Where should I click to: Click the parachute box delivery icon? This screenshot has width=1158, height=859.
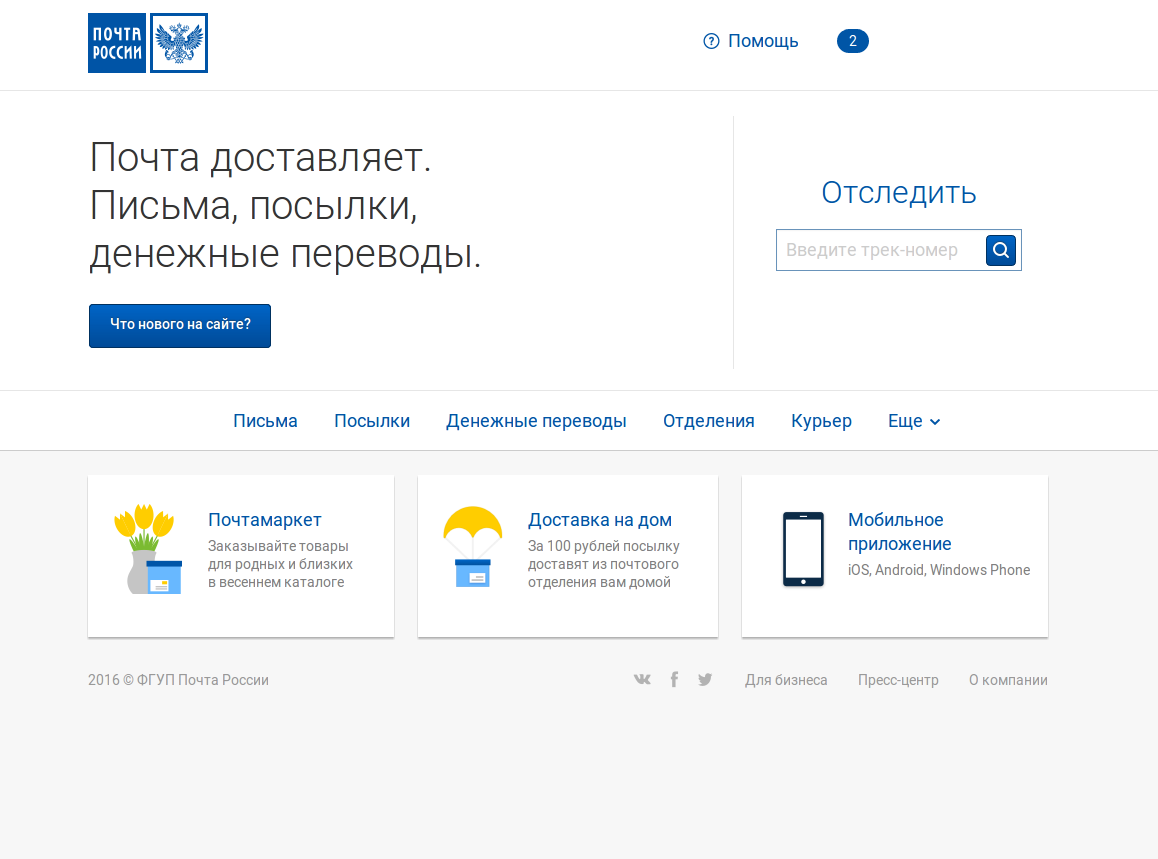click(473, 547)
